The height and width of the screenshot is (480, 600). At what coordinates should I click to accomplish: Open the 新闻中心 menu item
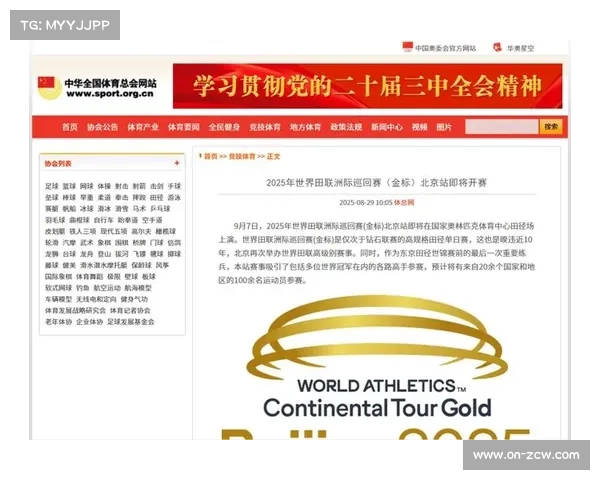(x=386, y=127)
